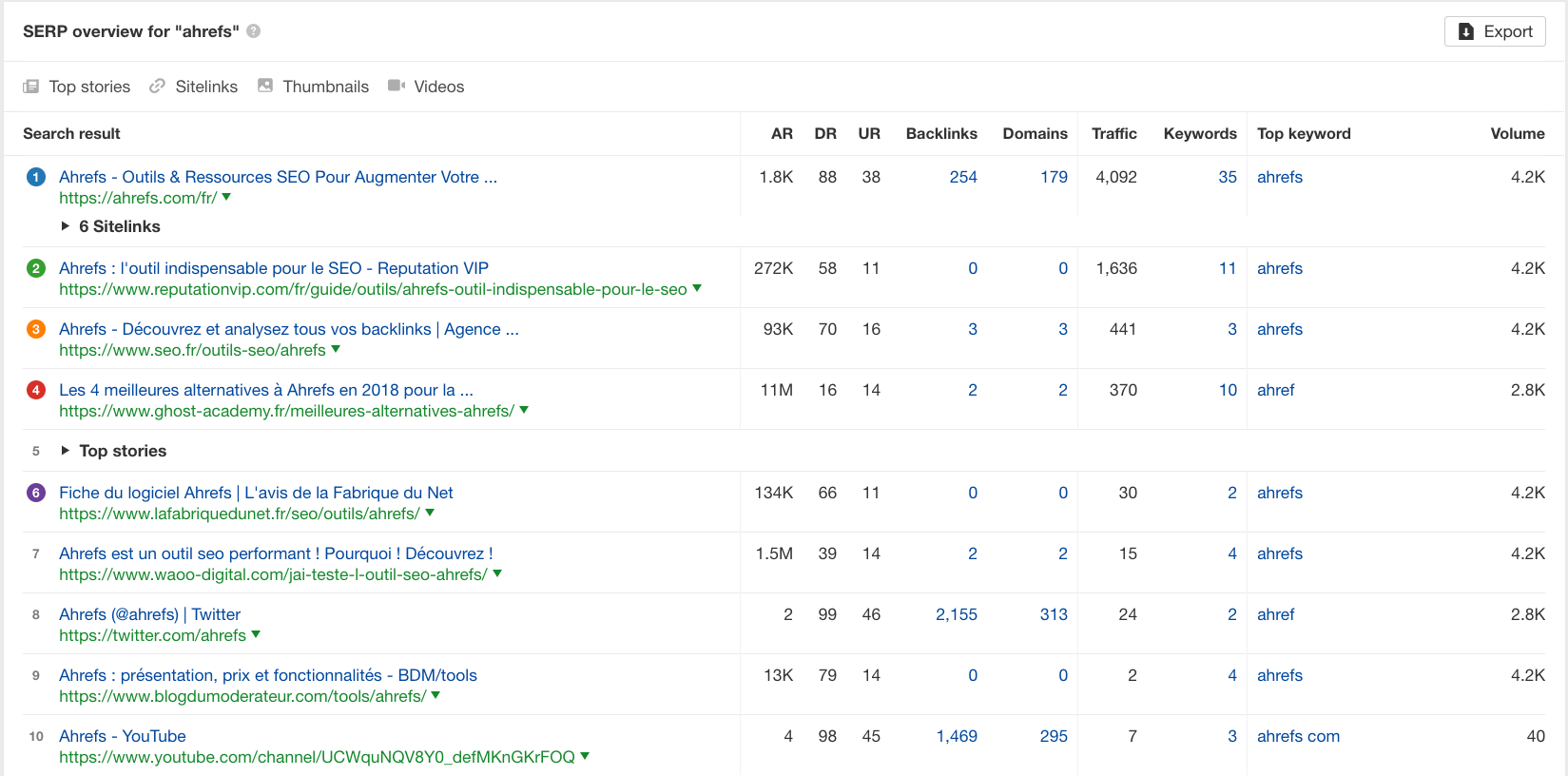Open dropdown next to ahrefs.com/fr/ URL
The height and width of the screenshot is (776, 1568).
(x=226, y=197)
